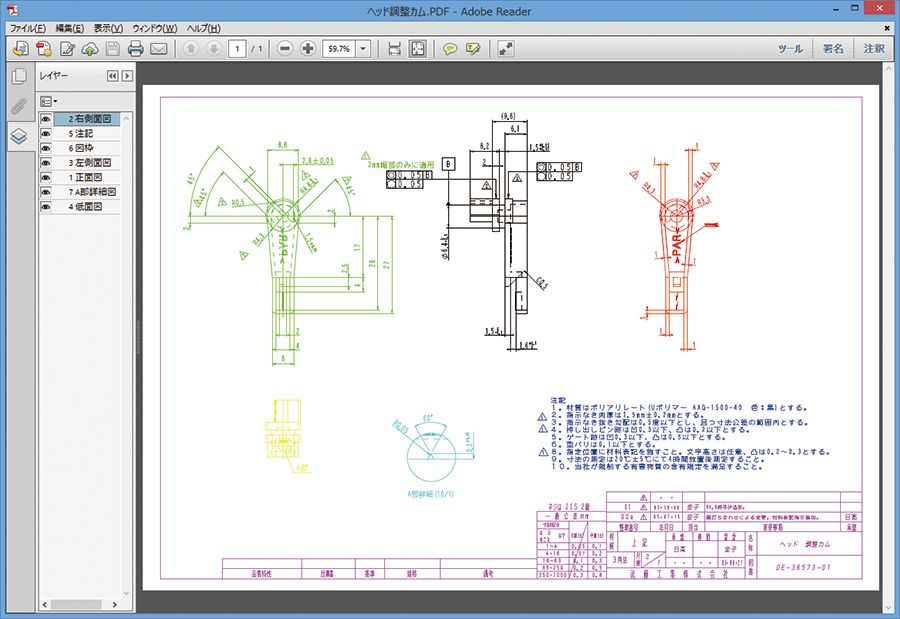Open the layers panel options menu
The height and width of the screenshot is (619, 900).
pos(48,101)
